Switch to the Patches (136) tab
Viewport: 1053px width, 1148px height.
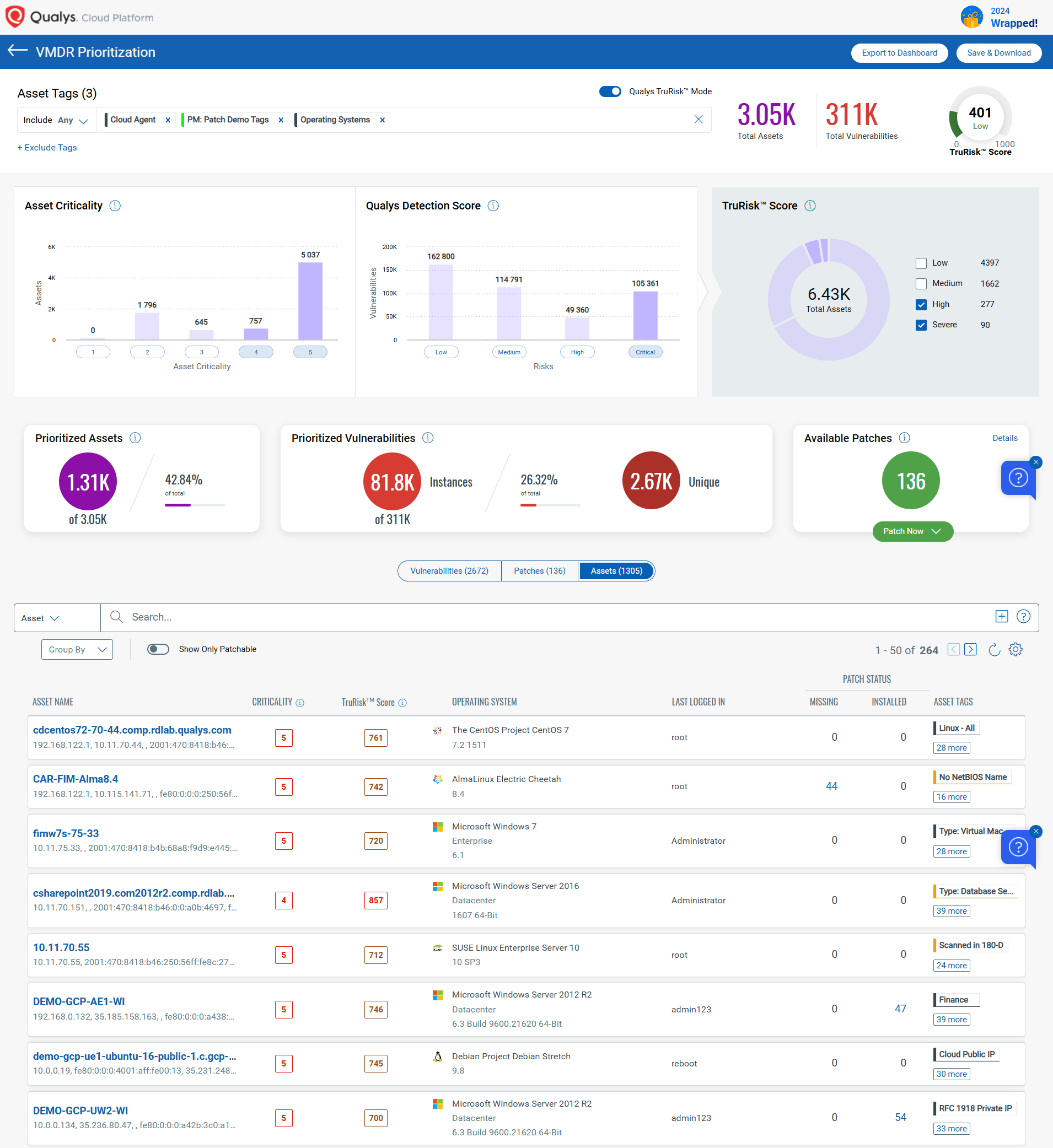point(539,571)
